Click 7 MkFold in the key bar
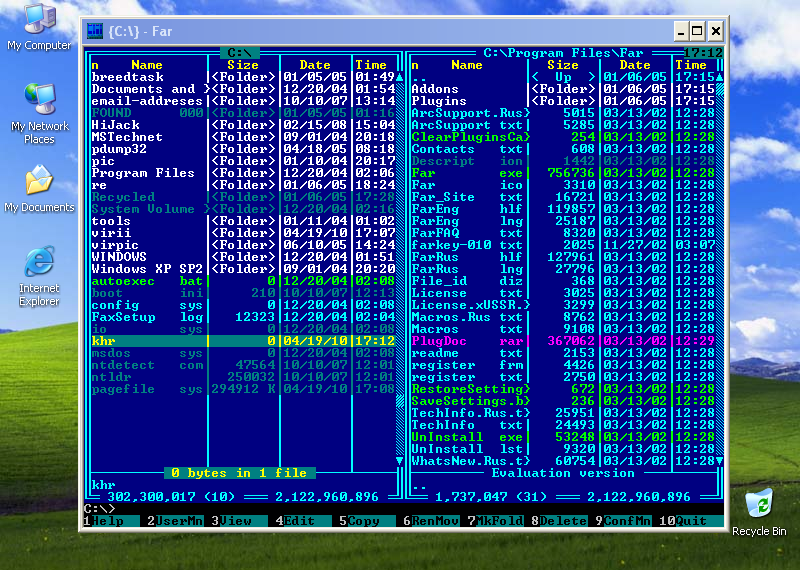The height and width of the screenshot is (570, 800). [x=495, y=521]
